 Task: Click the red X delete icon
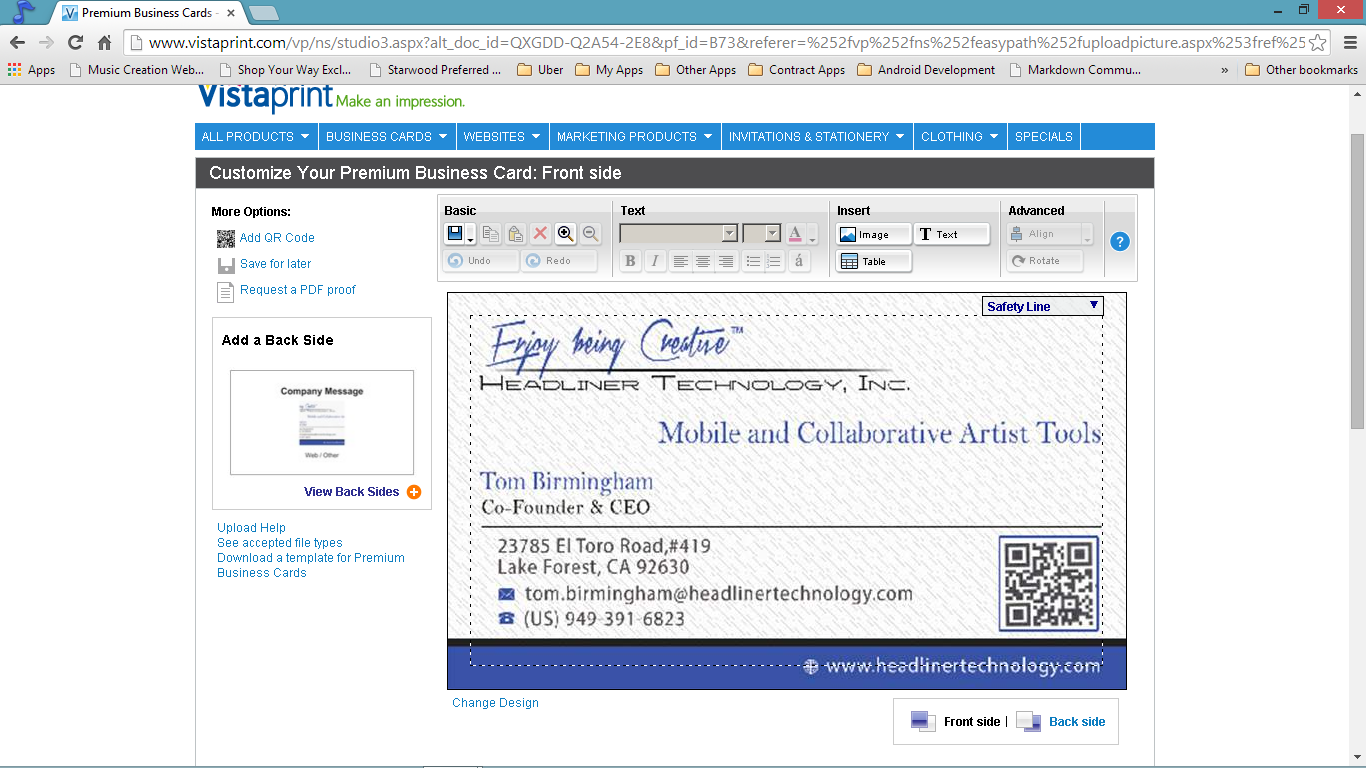pos(540,234)
